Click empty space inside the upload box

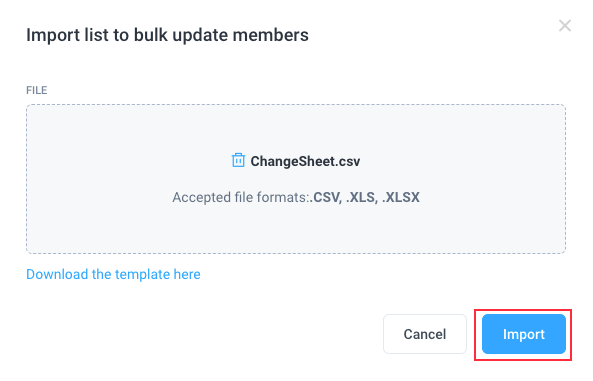113,227
